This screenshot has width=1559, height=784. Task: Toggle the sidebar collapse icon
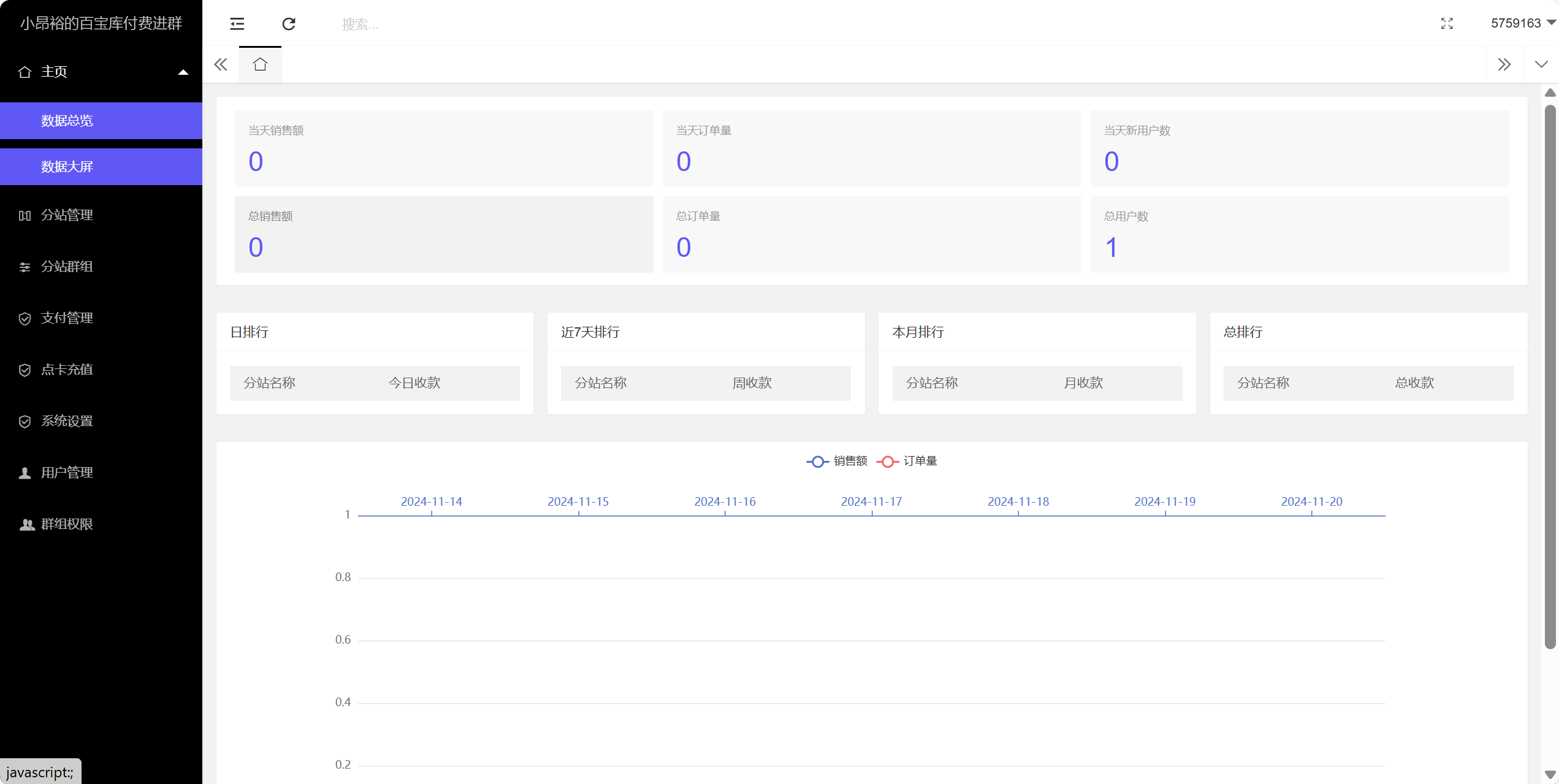click(237, 23)
